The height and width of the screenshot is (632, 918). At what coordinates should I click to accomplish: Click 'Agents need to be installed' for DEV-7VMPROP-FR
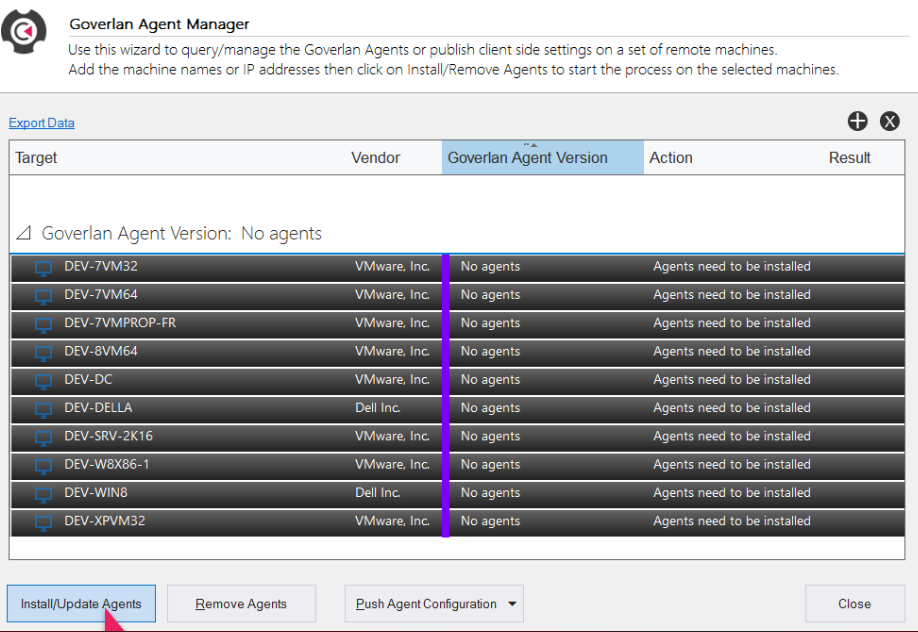point(732,323)
